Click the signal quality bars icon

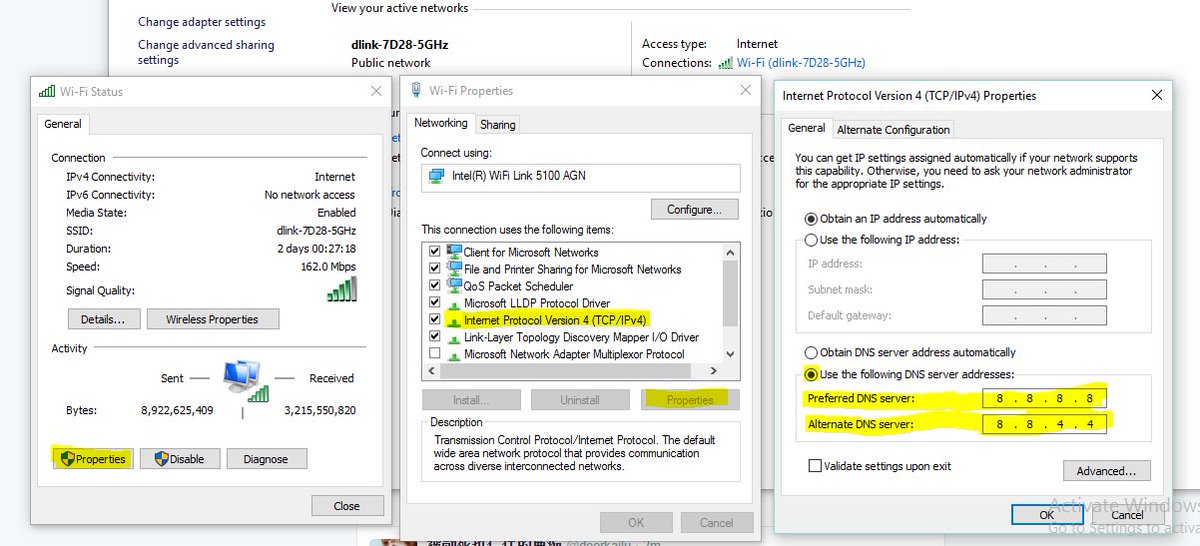(342, 290)
